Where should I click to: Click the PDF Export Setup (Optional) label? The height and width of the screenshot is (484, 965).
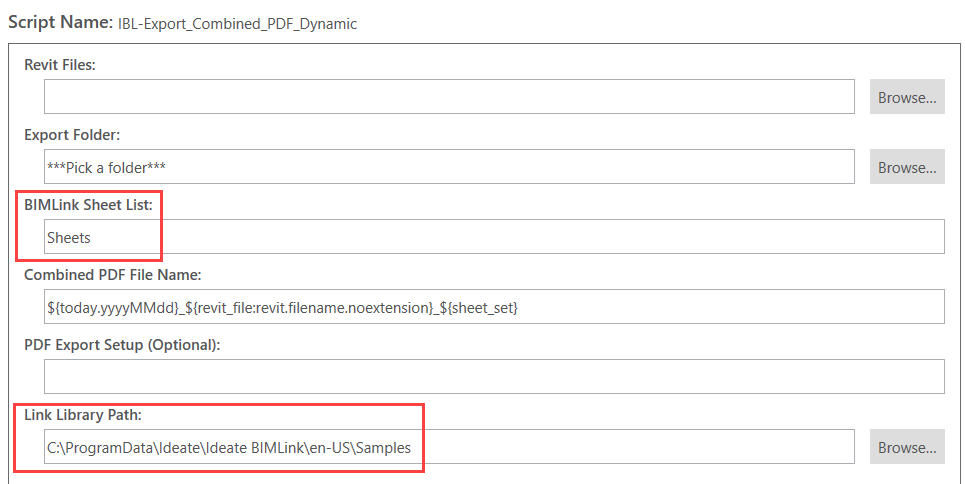click(x=122, y=345)
